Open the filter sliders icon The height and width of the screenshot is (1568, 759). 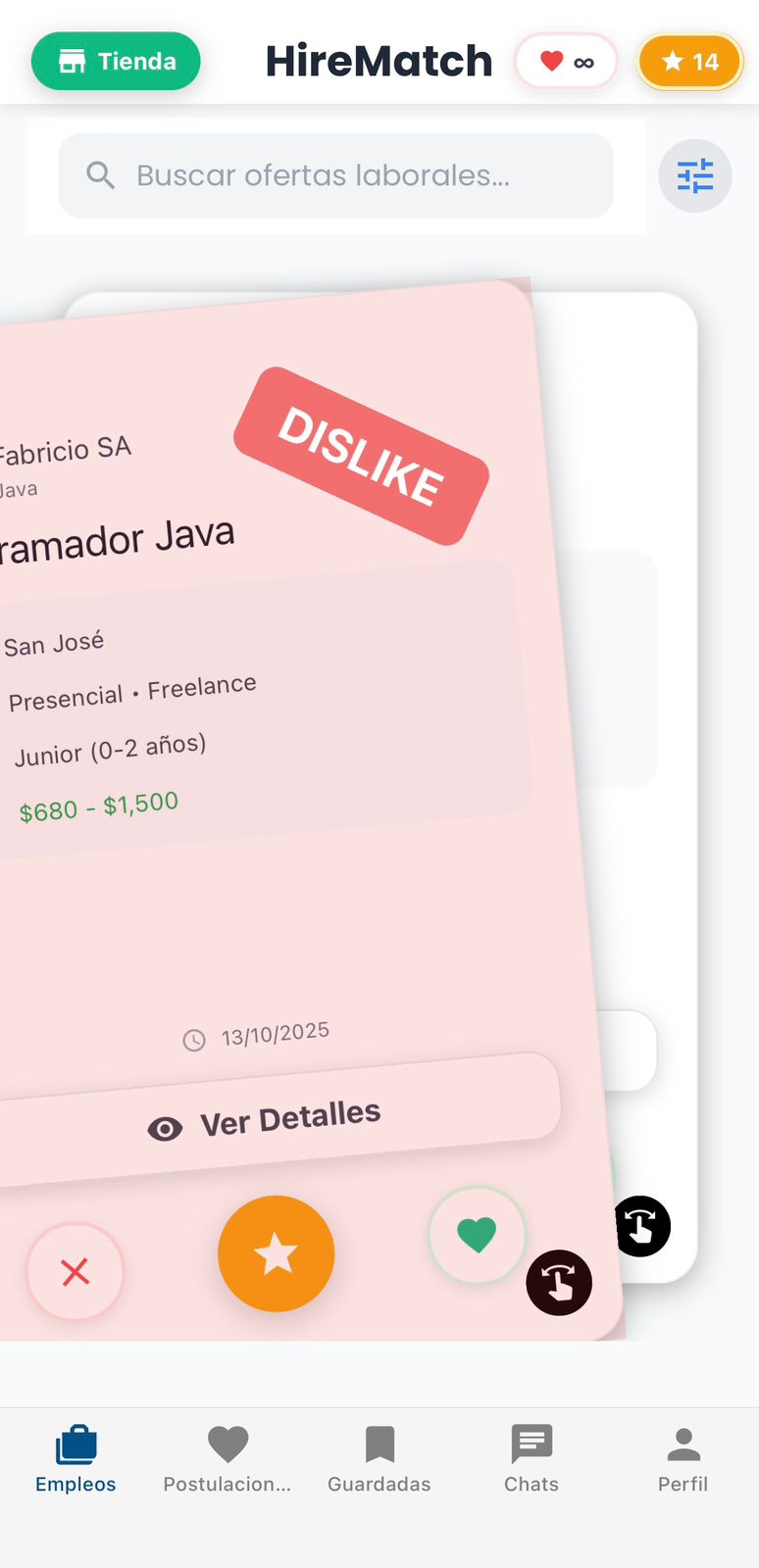tap(695, 176)
